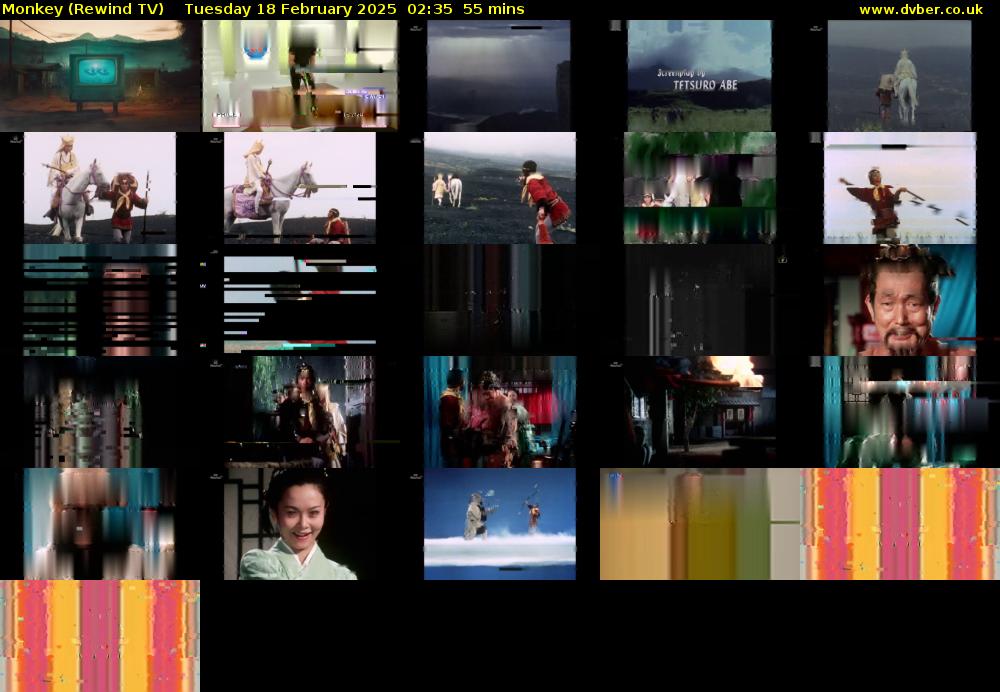This screenshot has height=692, width=1000.
Task: Select the blurred frame left of the headdress woman
Action: (x=100, y=412)
